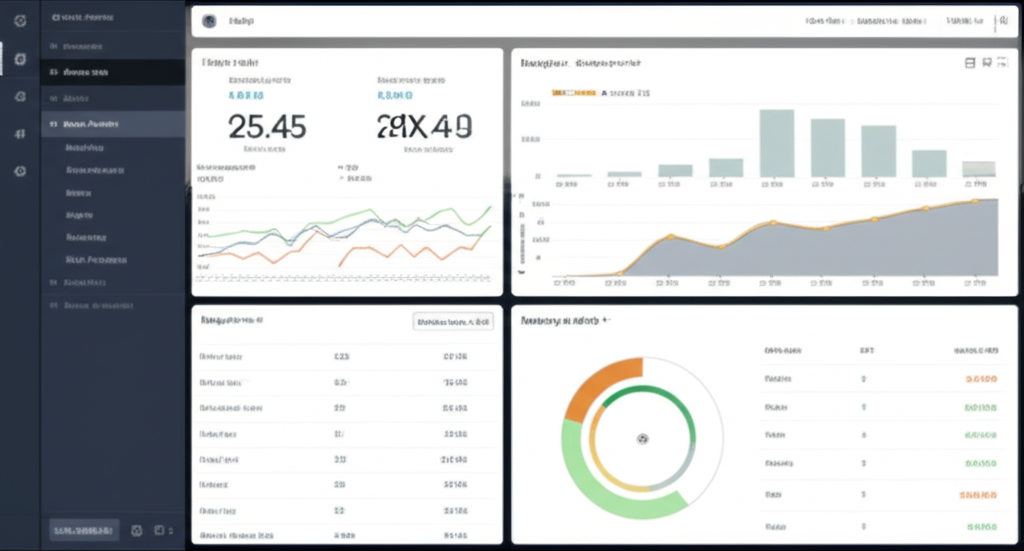Image resolution: width=1024 pixels, height=551 pixels.
Task: Click the square icon beside the sidebar bottom button
Action: (x=137, y=530)
